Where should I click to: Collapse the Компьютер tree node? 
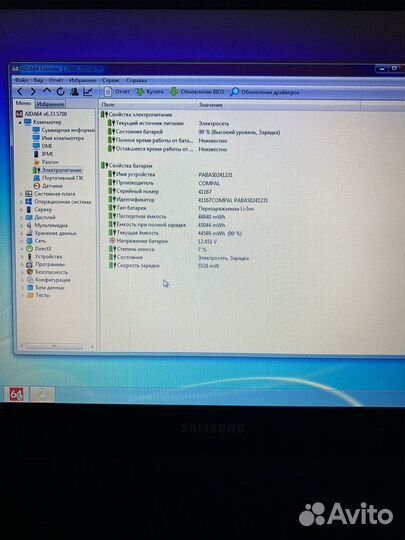[20, 122]
